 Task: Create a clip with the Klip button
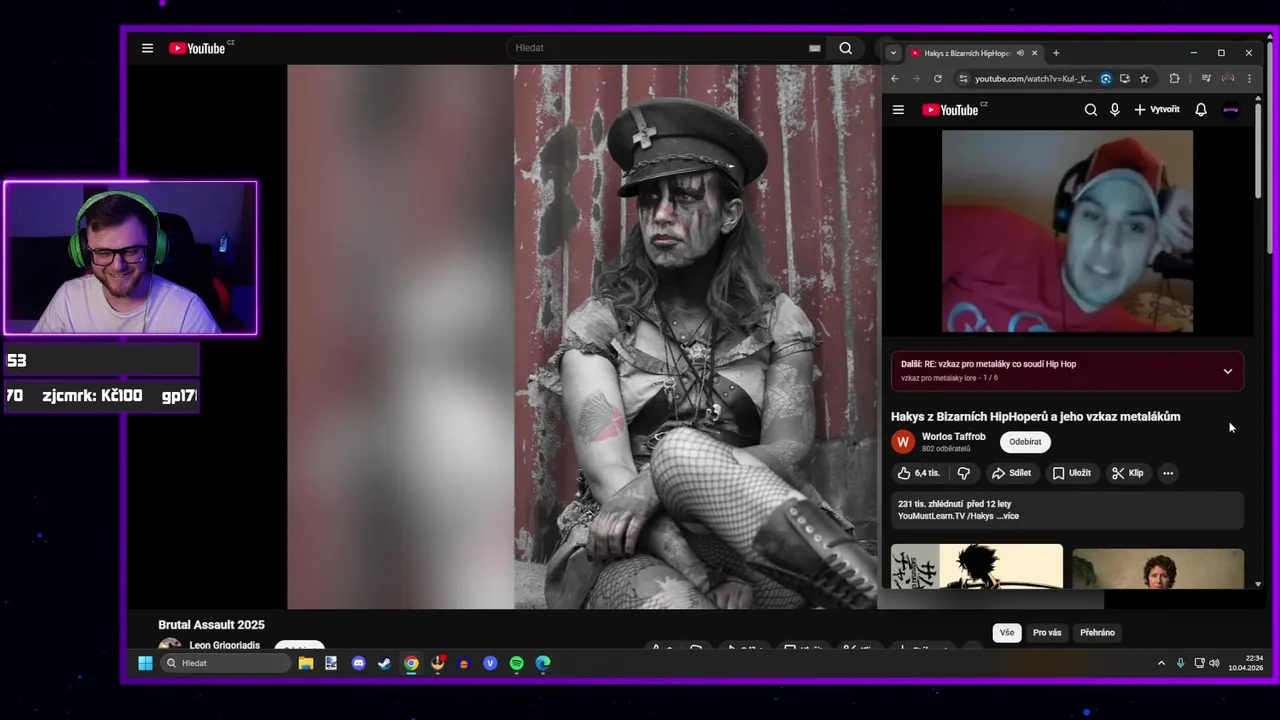pos(1128,473)
